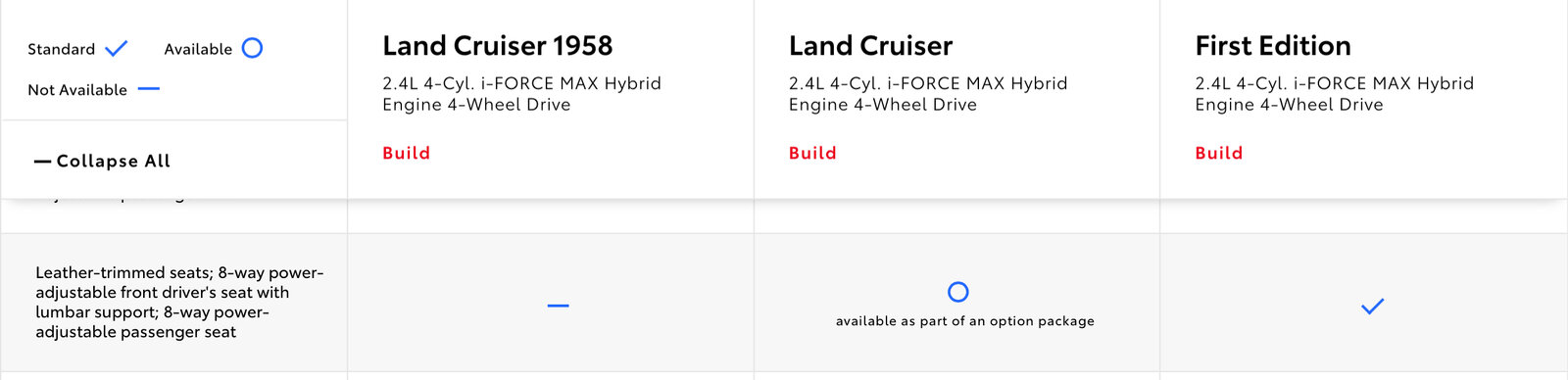
Task: Collapse all feature sections
Action: (x=102, y=161)
